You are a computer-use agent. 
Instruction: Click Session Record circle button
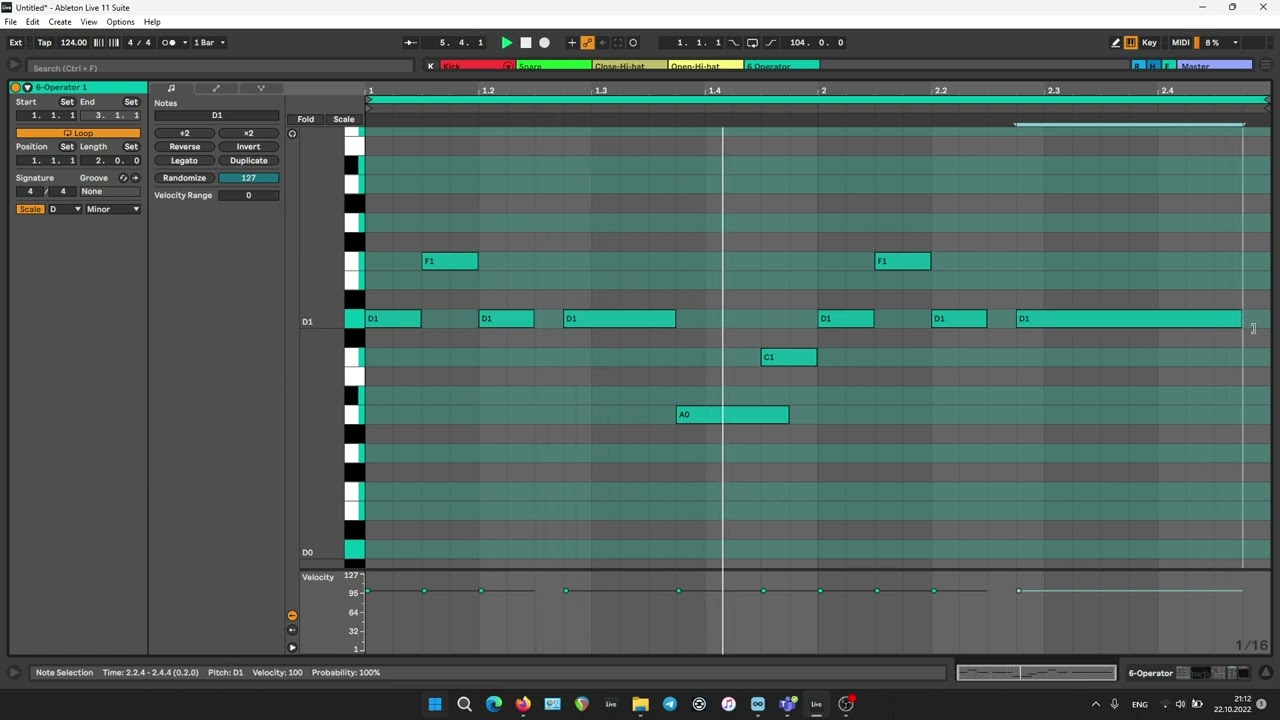(633, 43)
